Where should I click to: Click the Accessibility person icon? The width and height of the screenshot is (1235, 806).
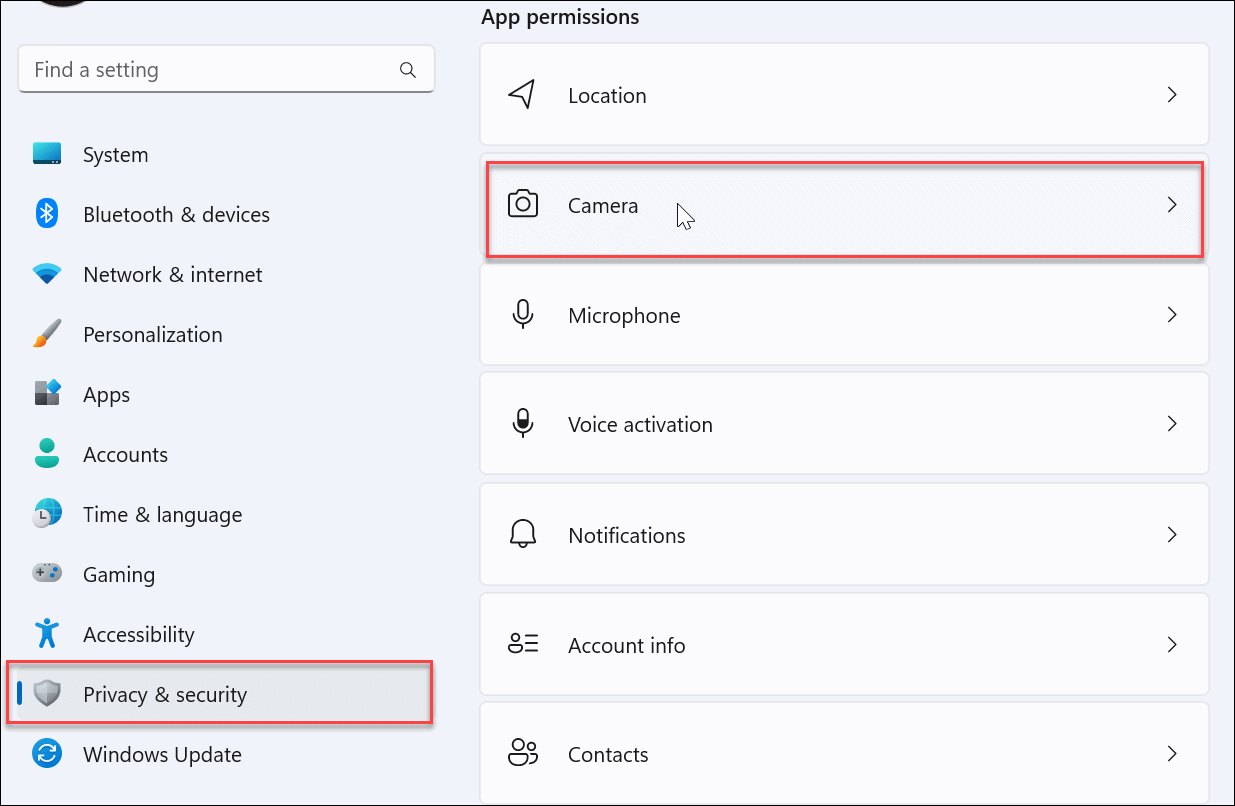click(47, 634)
